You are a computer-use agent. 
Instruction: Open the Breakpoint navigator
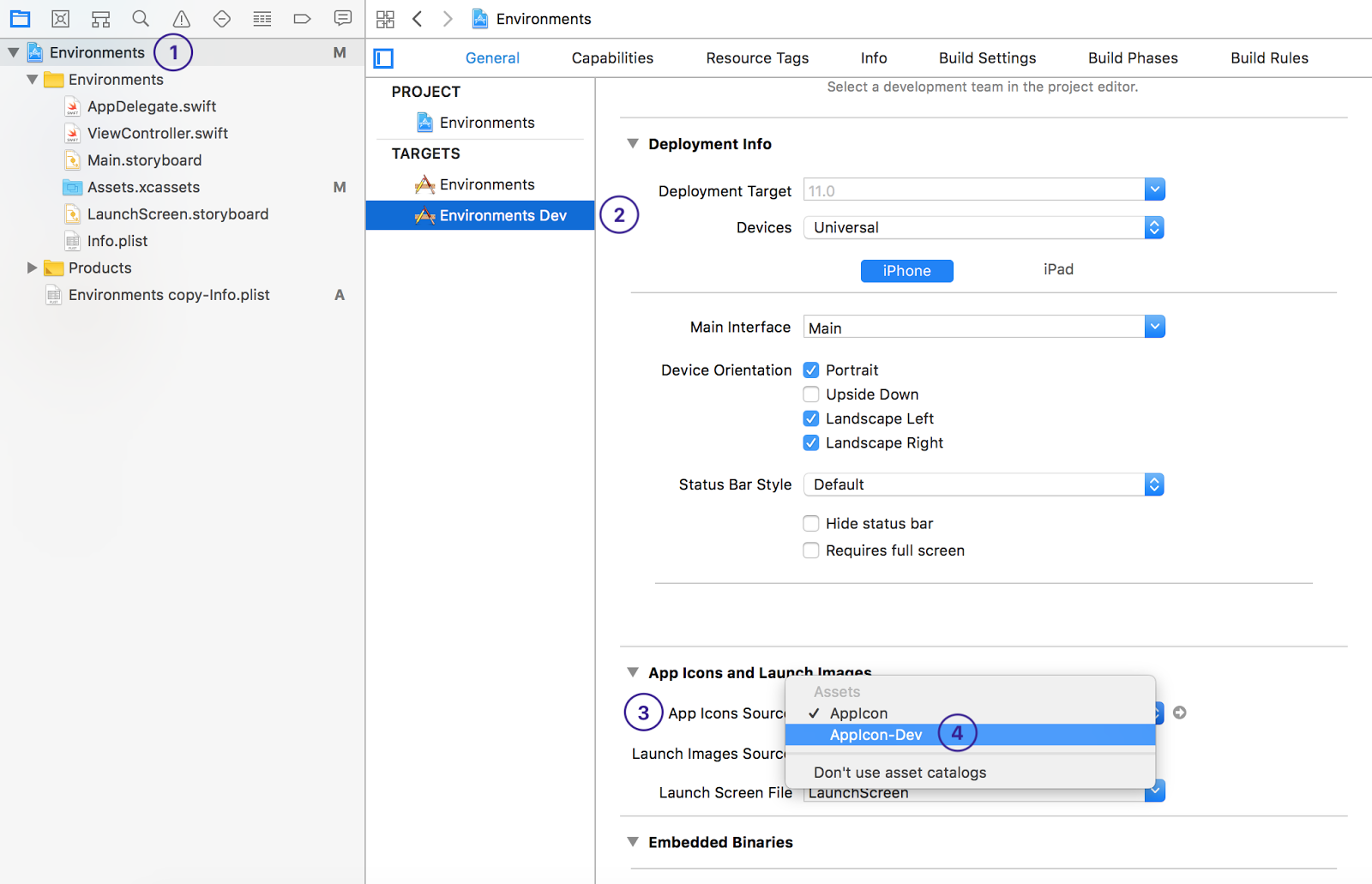click(302, 19)
